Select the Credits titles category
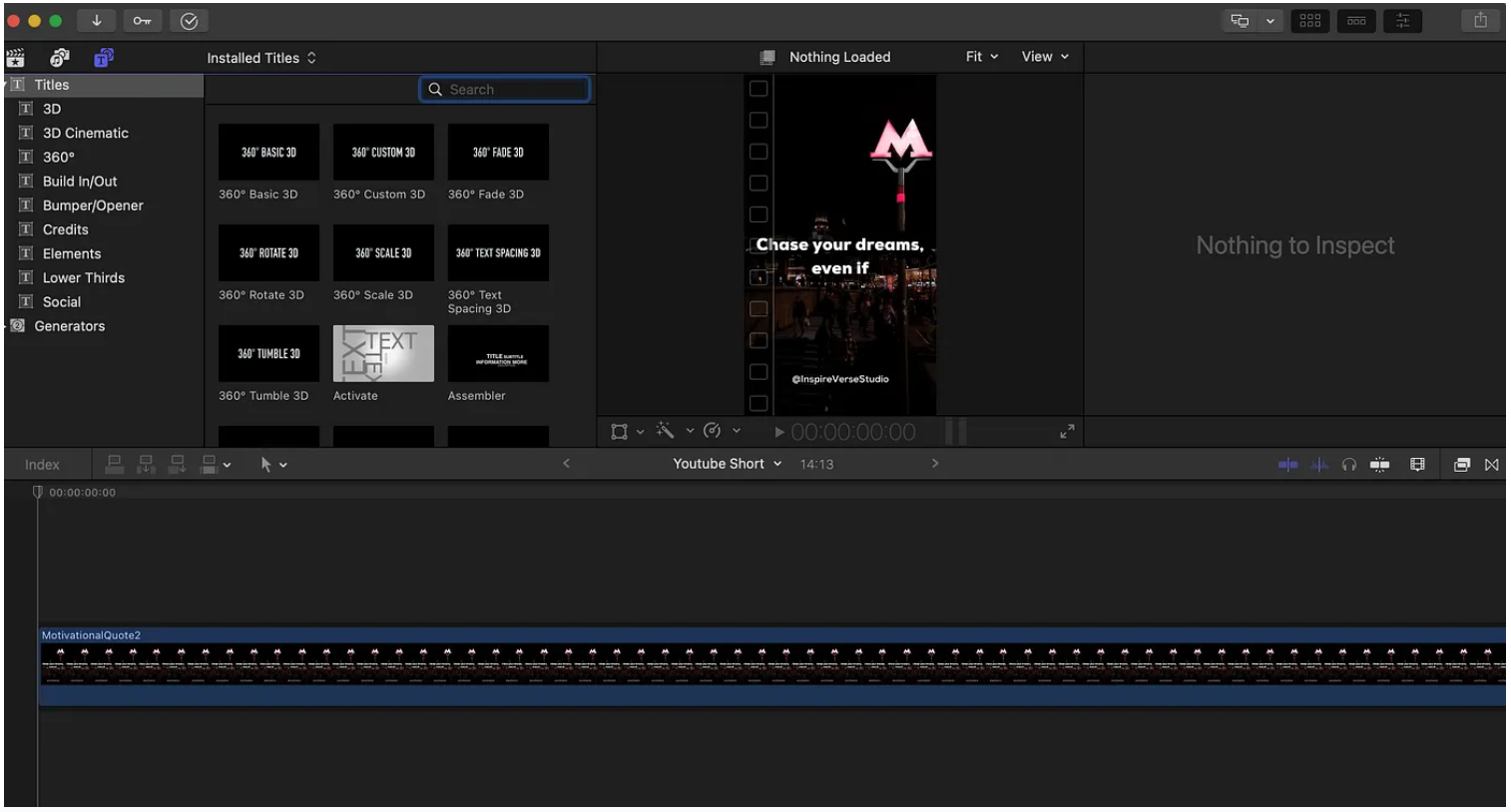 tap(65, 228)
